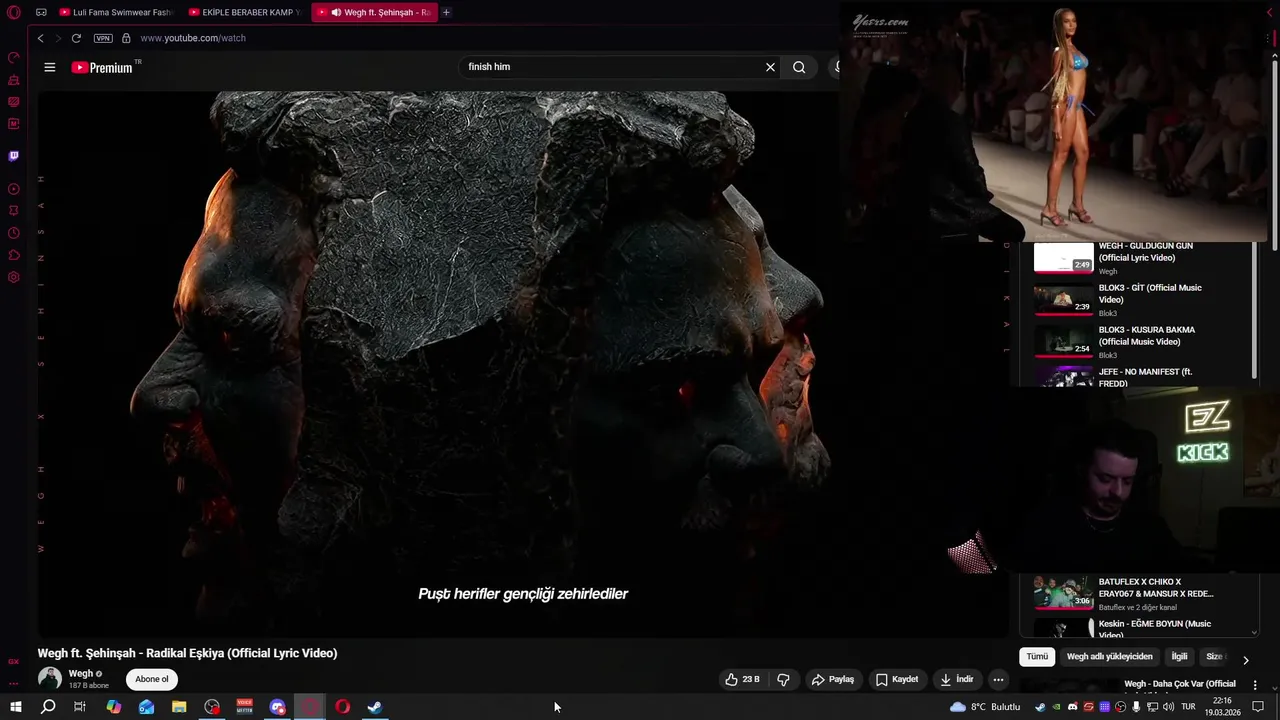Save the video with Kaydet
The width and height of the screenshot is (1280, 720).
(896, 680)
